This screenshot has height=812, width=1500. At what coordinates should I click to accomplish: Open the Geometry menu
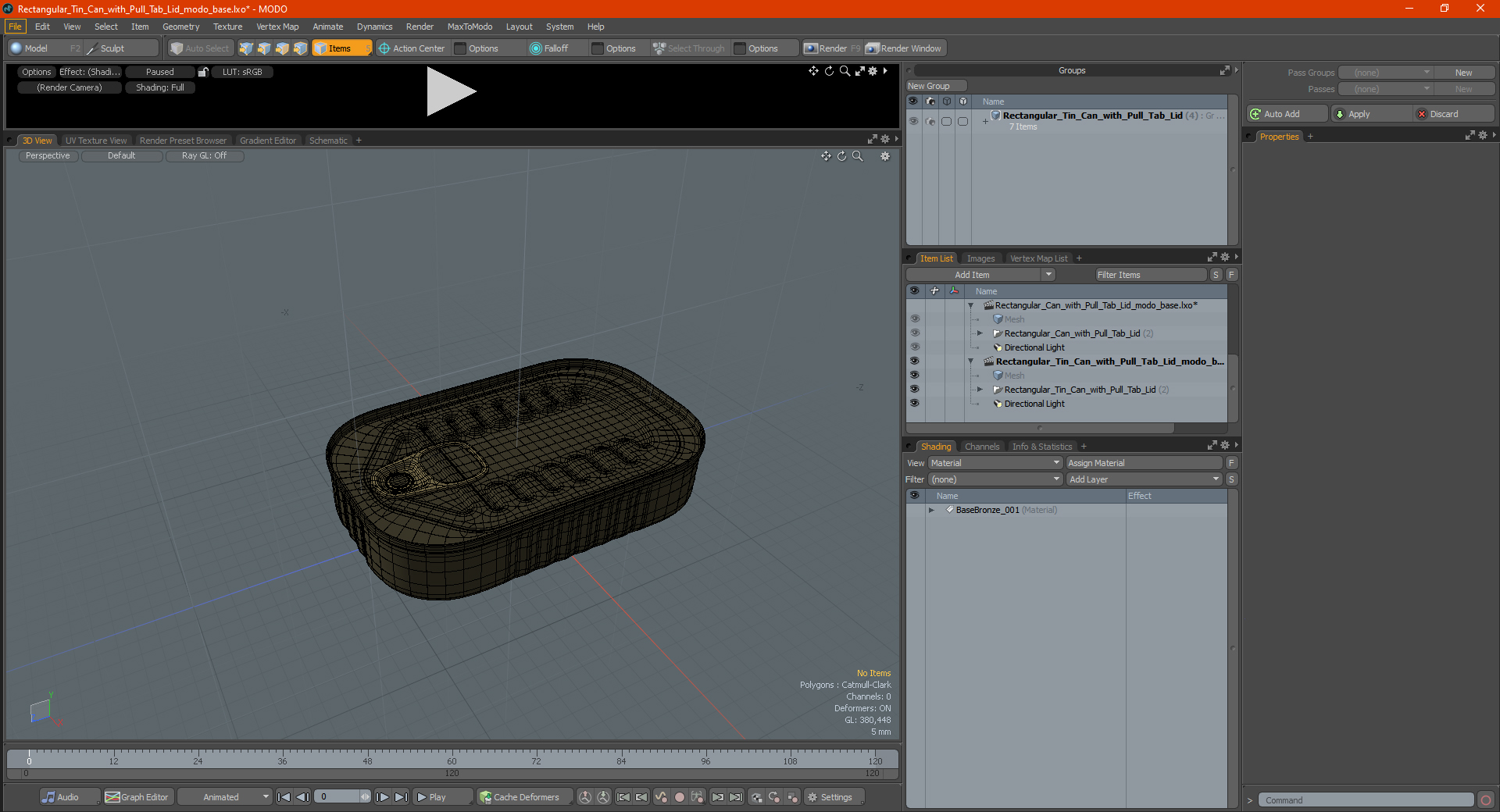point(180,27)
